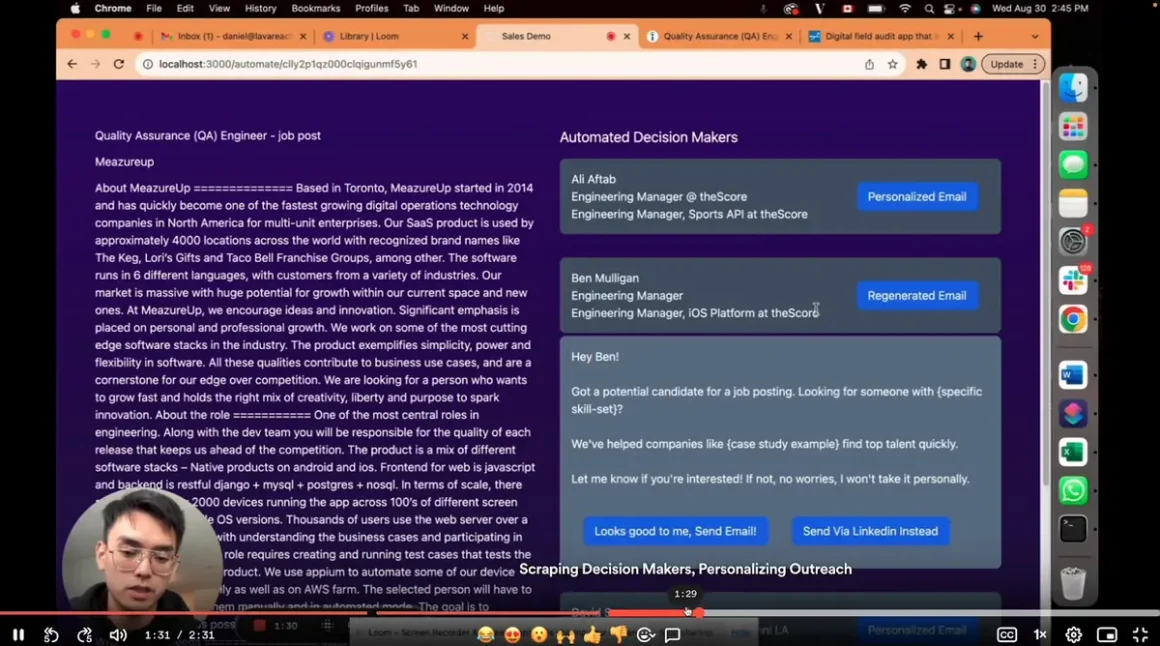React with thumbs down emoji
This screenshot has width=1160, height=646.
(619, 635)
